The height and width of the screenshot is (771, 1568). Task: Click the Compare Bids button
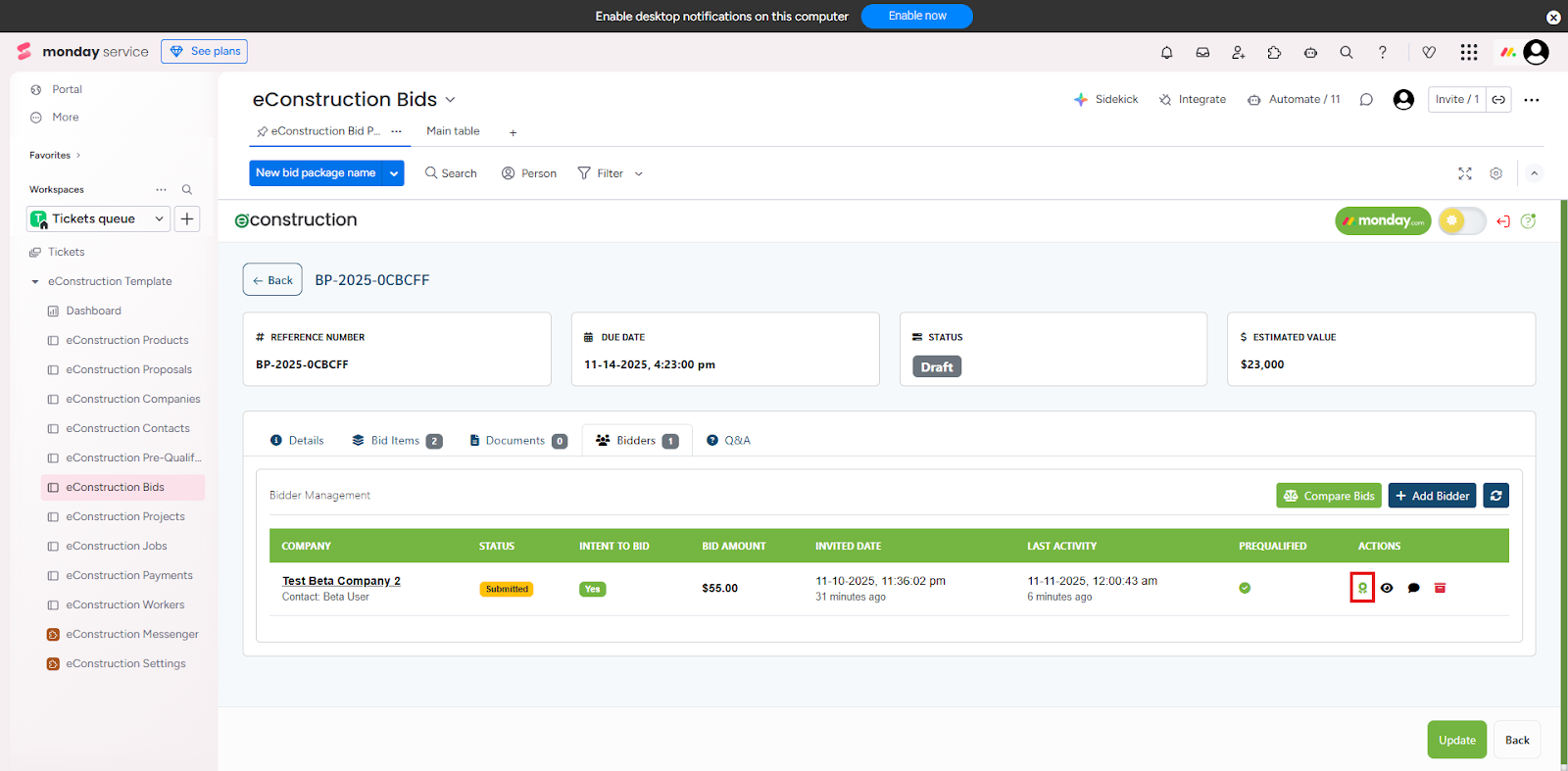1328,496
